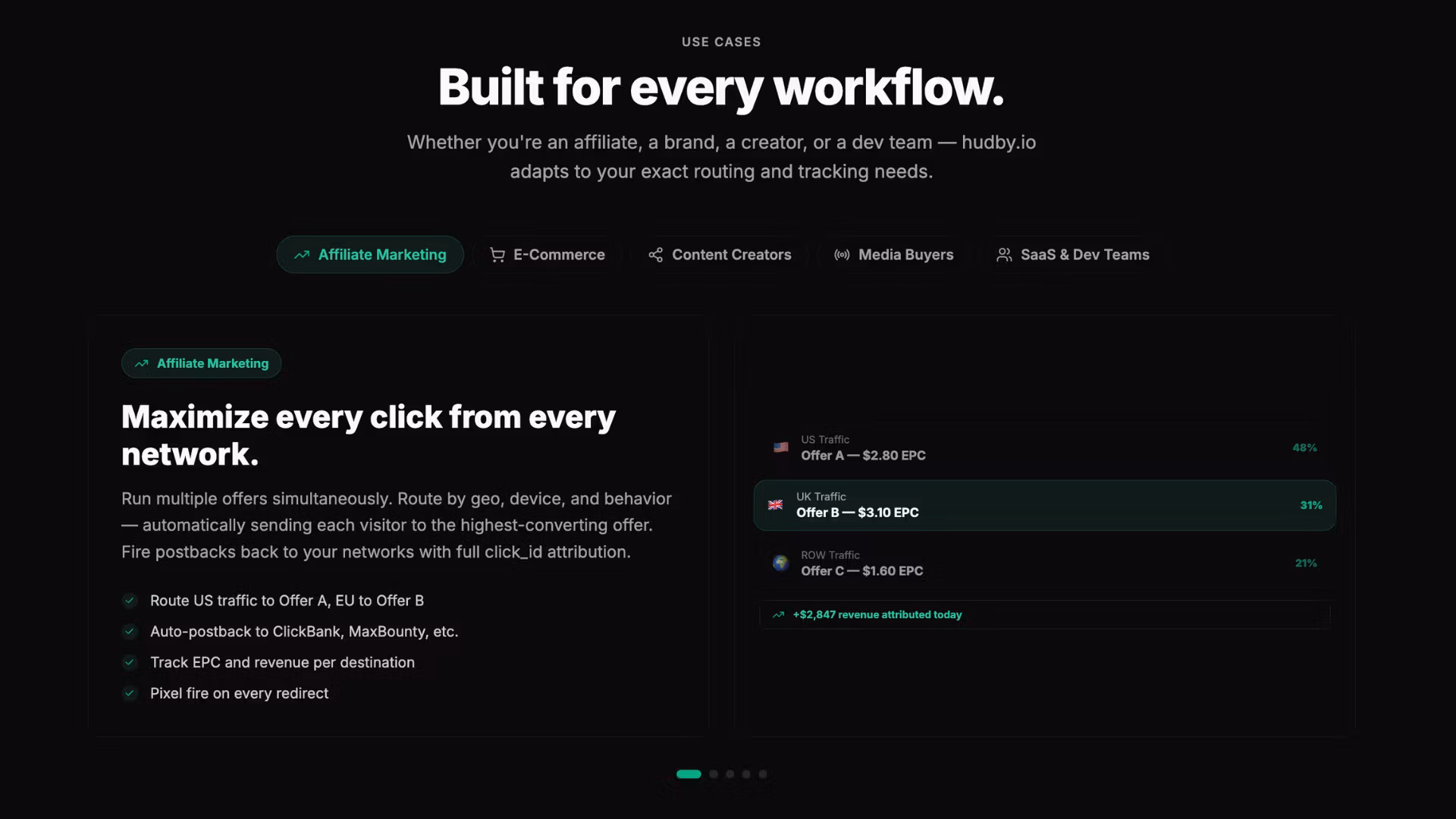This screenshot has height=819, width=1456.
Task: Select the Affiliate Marketing tab
Action: [x=370, y=255]
